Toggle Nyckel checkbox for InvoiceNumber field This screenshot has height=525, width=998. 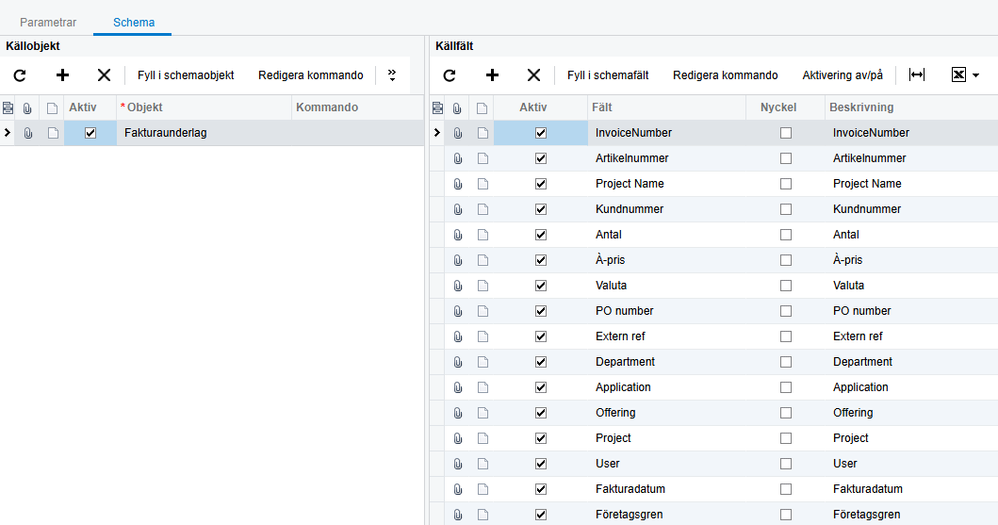(786, 133)
